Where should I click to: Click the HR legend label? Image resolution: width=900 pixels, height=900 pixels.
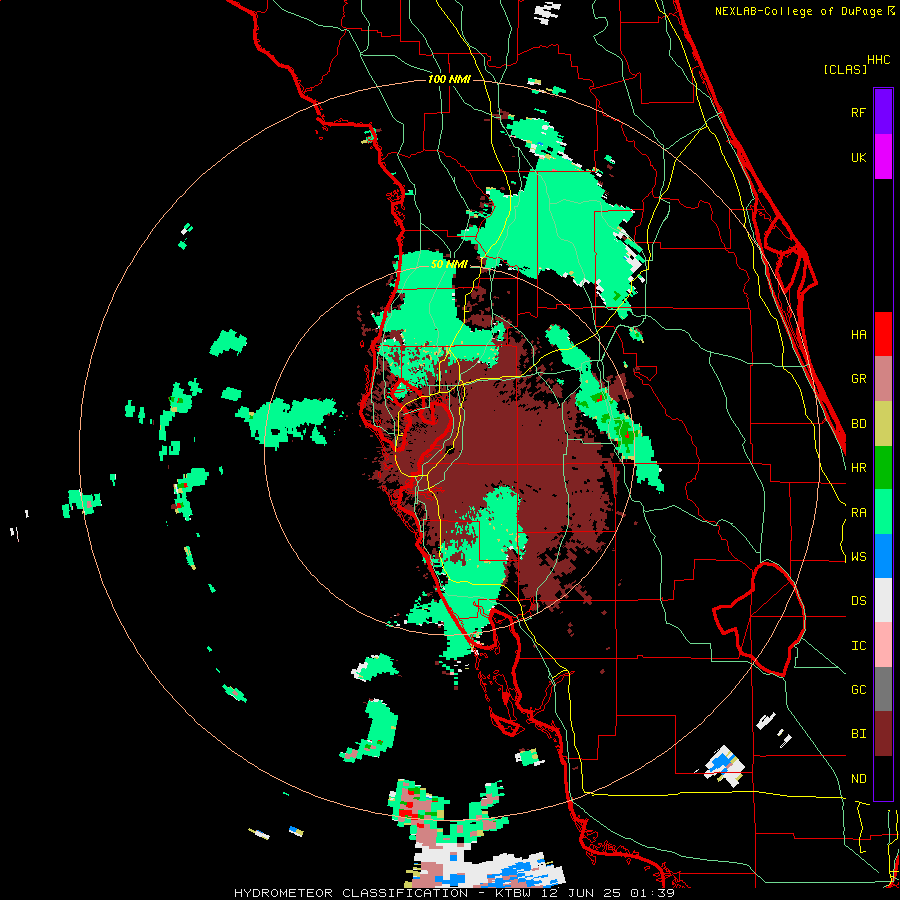858,468
